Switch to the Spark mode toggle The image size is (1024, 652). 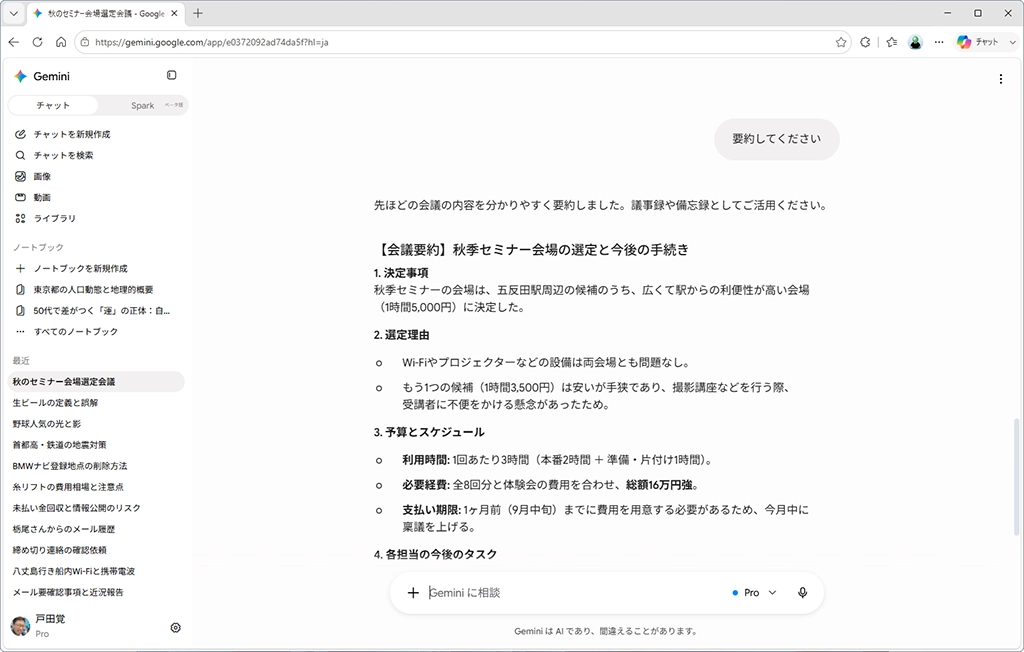pyautogui.click(x=142, y=105)
